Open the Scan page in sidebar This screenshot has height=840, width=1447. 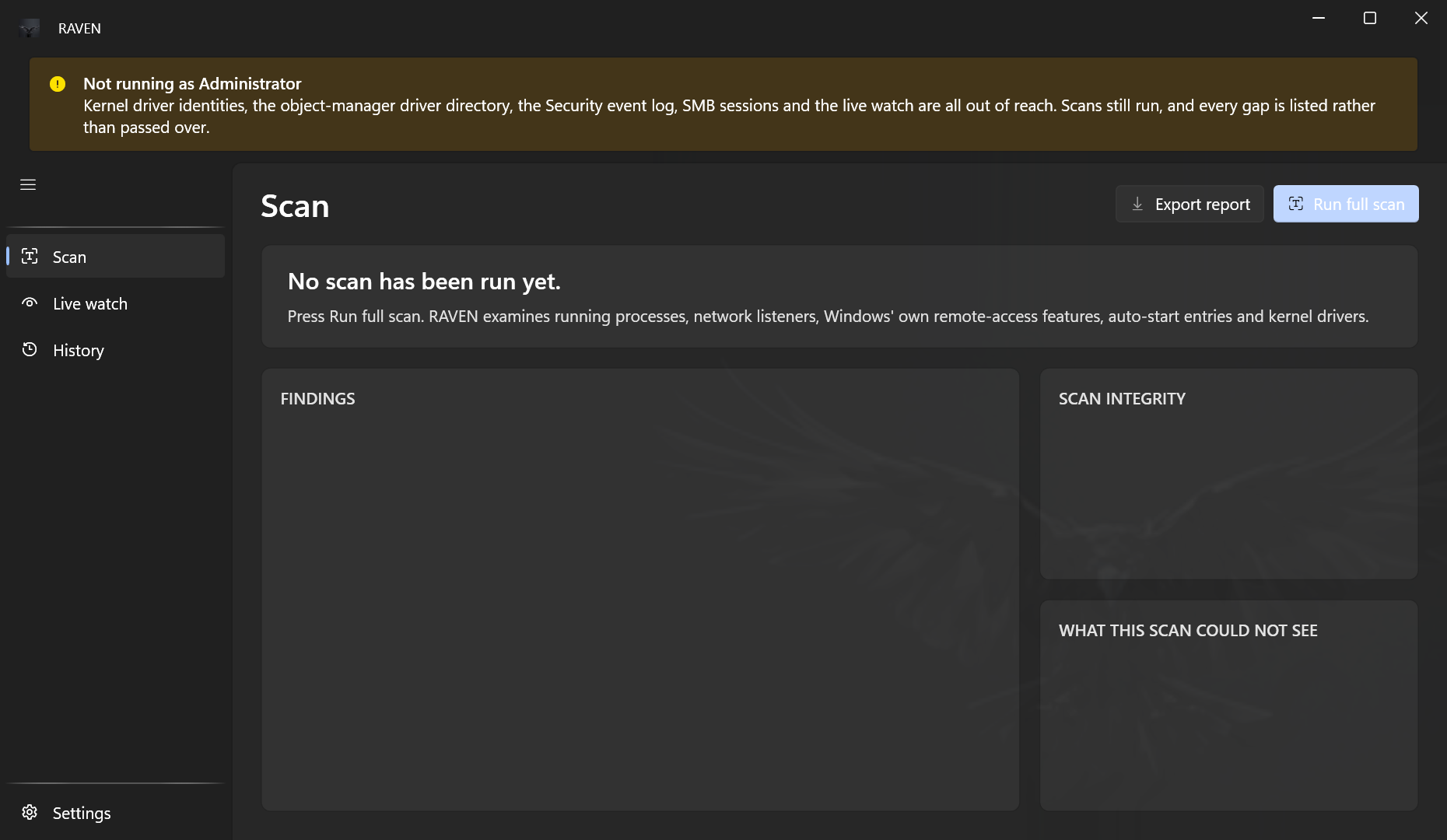115,257
